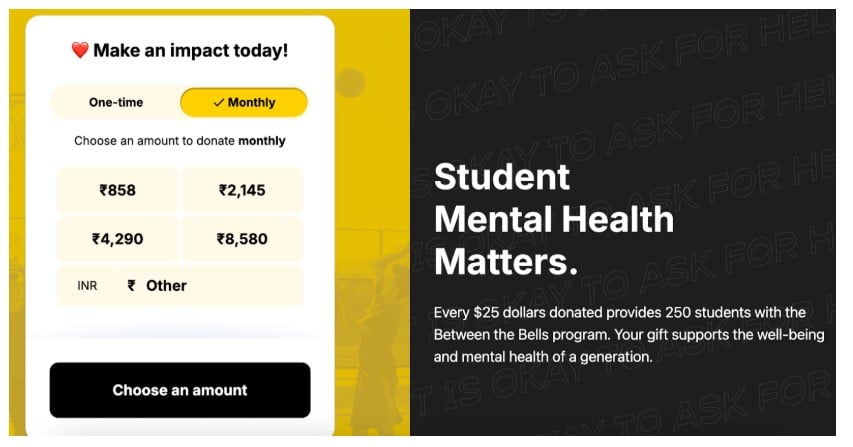Click the Choose an amount to donate text
The image size is (853, 447).
pos(155,141)
